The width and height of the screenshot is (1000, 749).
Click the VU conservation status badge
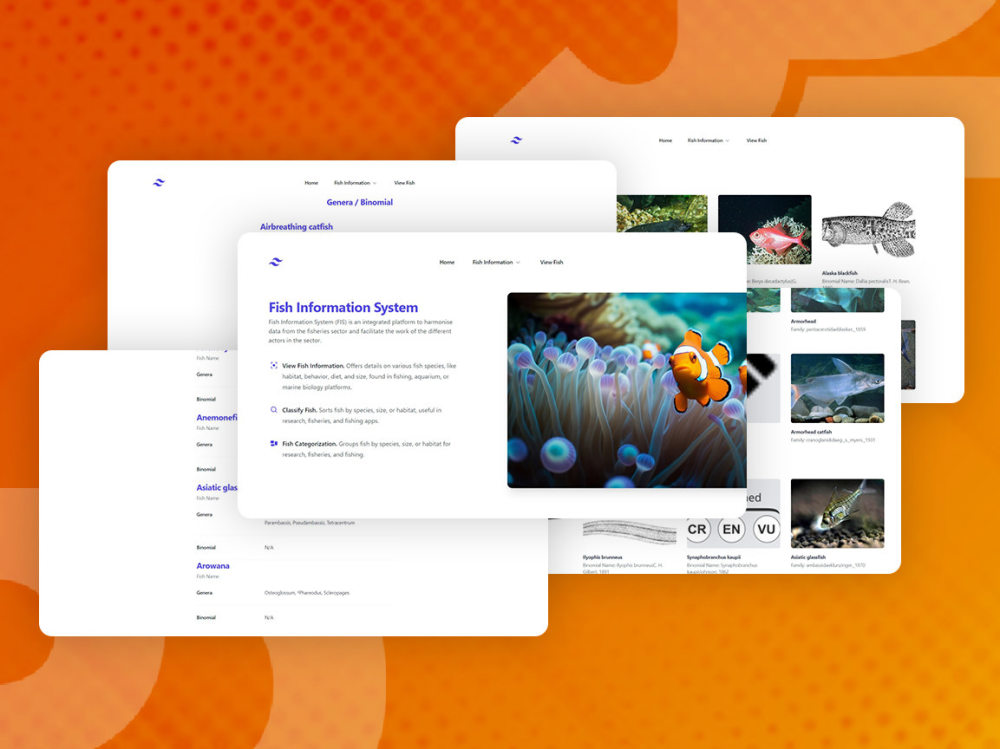[x=766, y=529]
